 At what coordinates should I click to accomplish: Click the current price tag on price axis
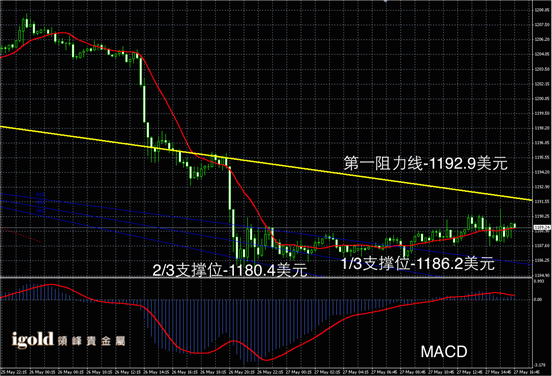point(542,227)
